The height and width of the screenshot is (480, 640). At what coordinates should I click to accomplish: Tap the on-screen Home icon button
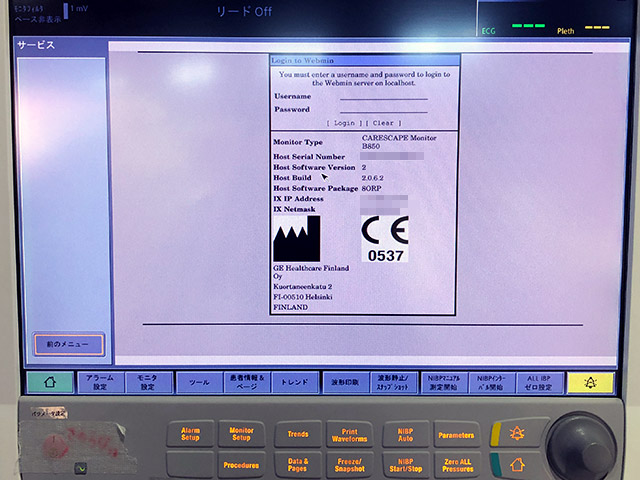(50, 382)
